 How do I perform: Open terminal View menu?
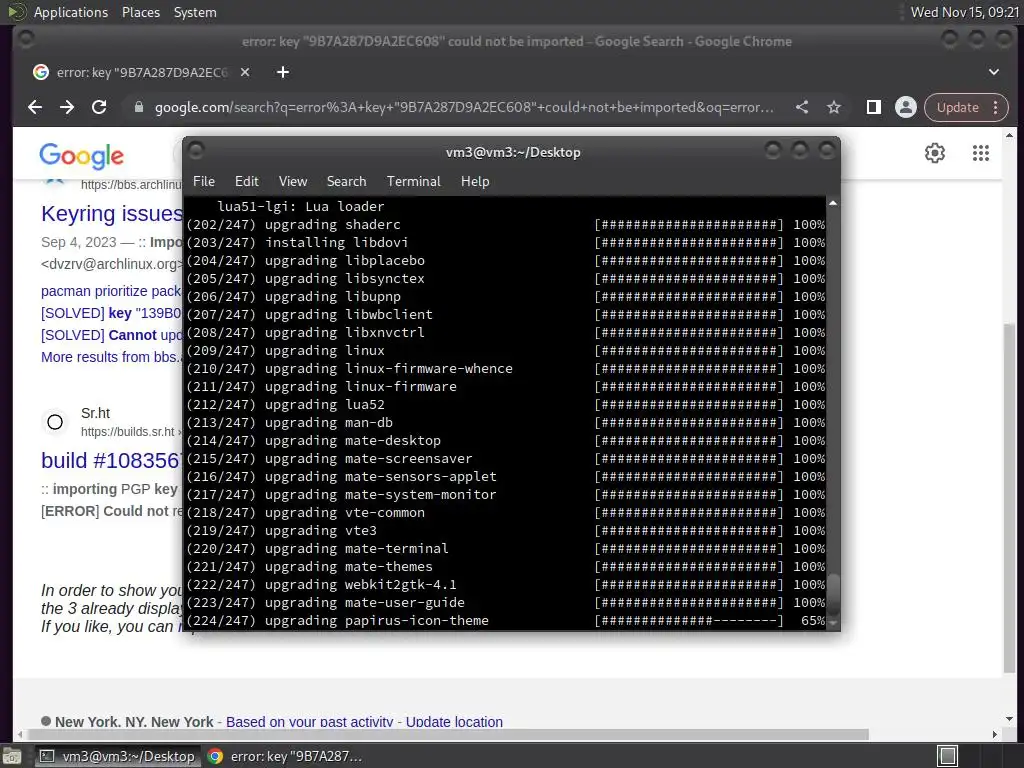[293, 181]
